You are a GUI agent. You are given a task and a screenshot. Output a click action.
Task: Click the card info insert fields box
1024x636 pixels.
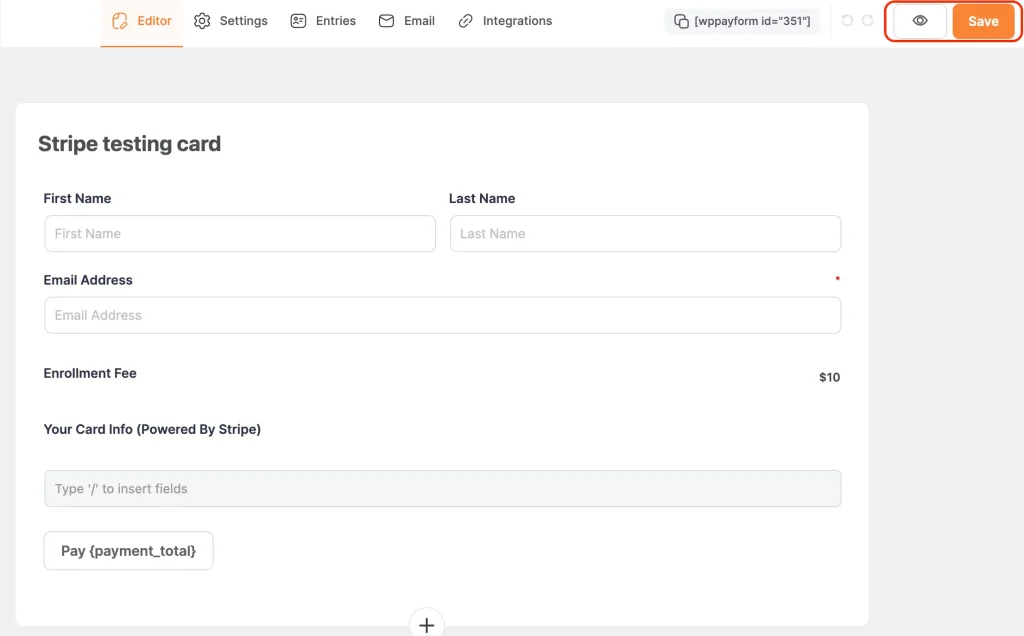click(442, 488)
